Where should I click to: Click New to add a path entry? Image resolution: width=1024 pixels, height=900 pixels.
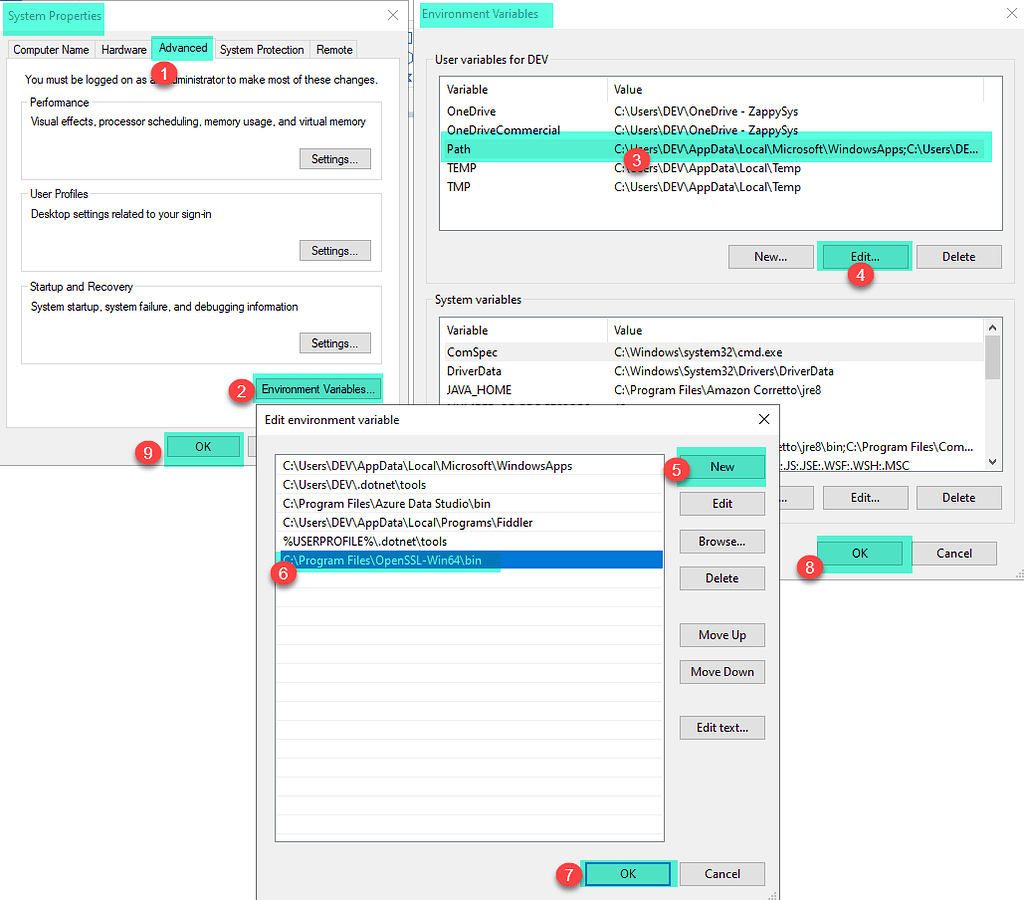coord(722,467)
